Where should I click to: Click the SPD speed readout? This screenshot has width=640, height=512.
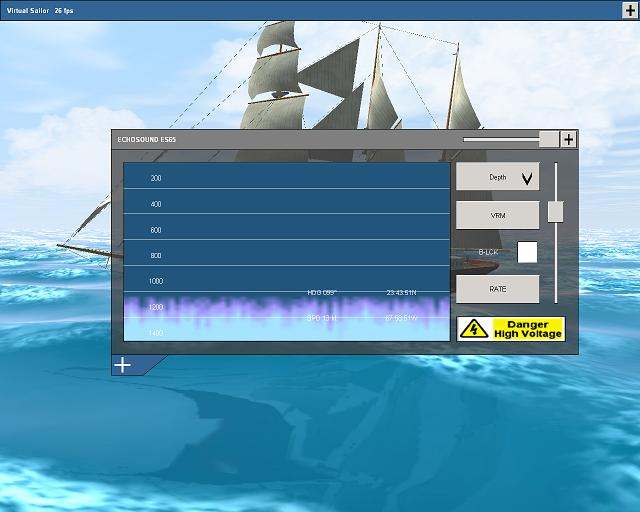click(322, 317)
